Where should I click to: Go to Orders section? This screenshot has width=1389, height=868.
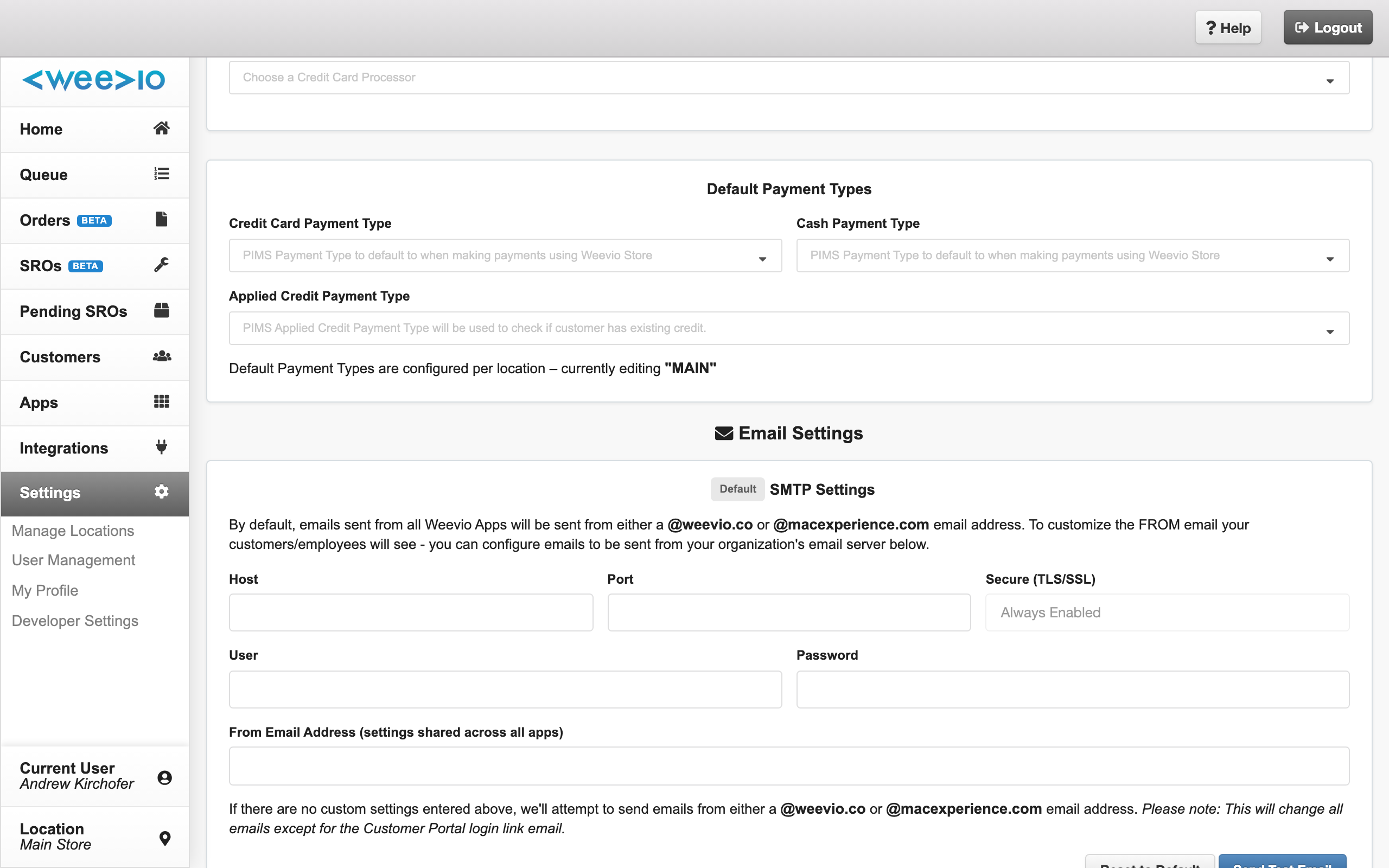click(x=95, y=220)
